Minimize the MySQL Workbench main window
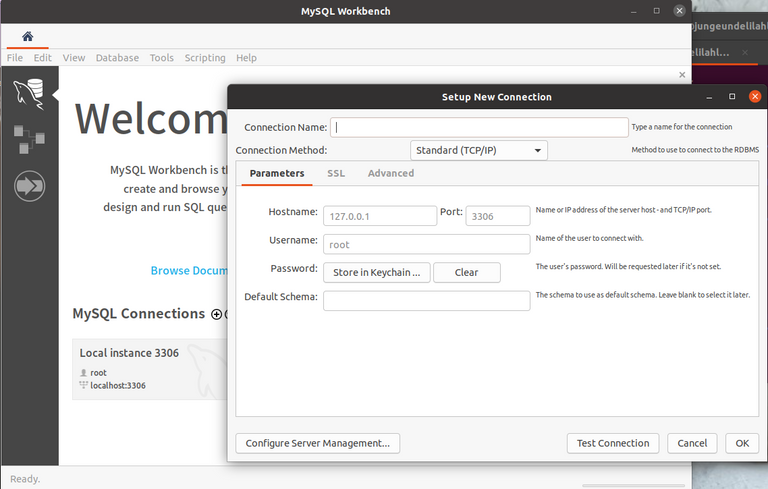This screenshot has width=768, height=489. (633, 11)
